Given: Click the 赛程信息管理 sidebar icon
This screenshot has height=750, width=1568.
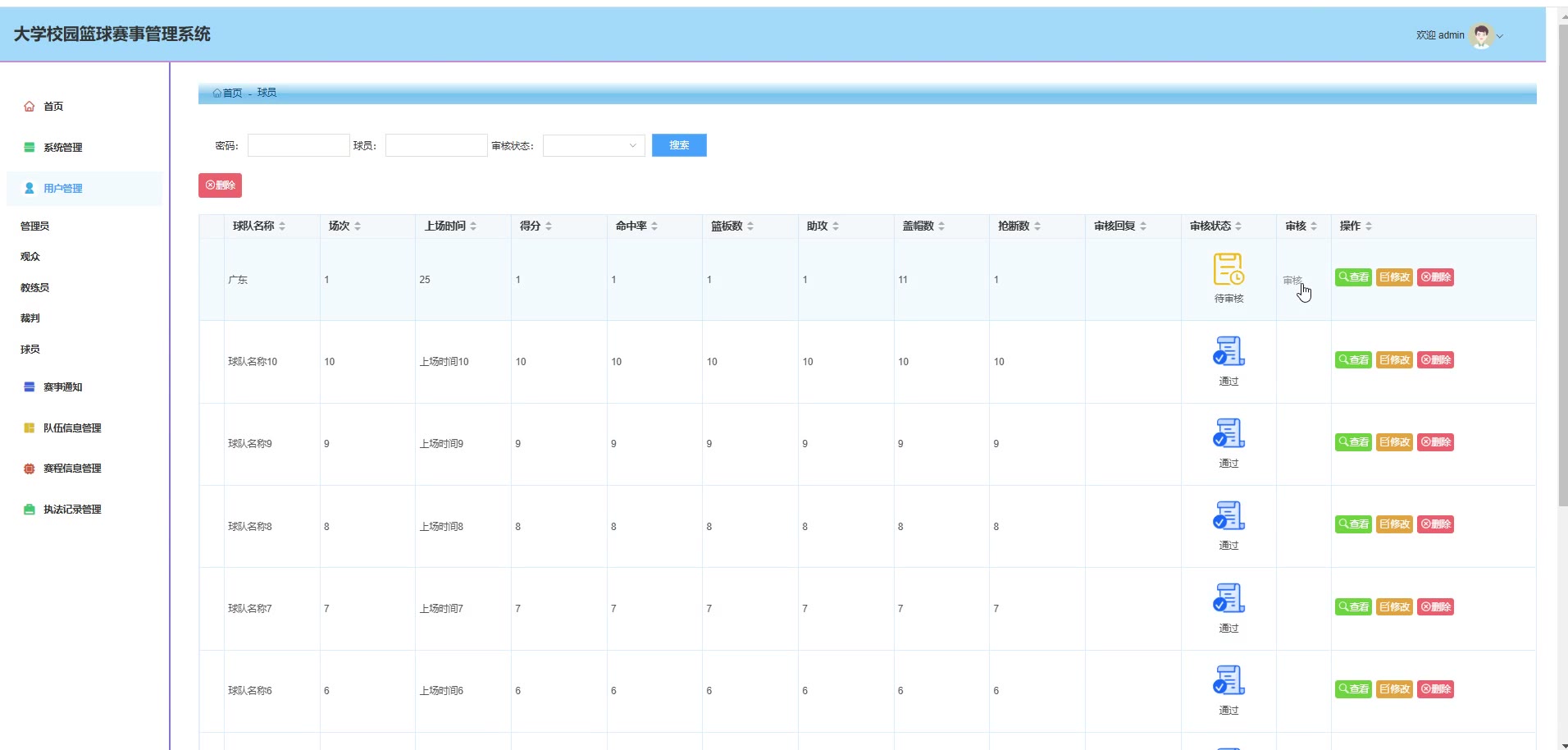Looking at the screenshot, I should pos(30,469).
